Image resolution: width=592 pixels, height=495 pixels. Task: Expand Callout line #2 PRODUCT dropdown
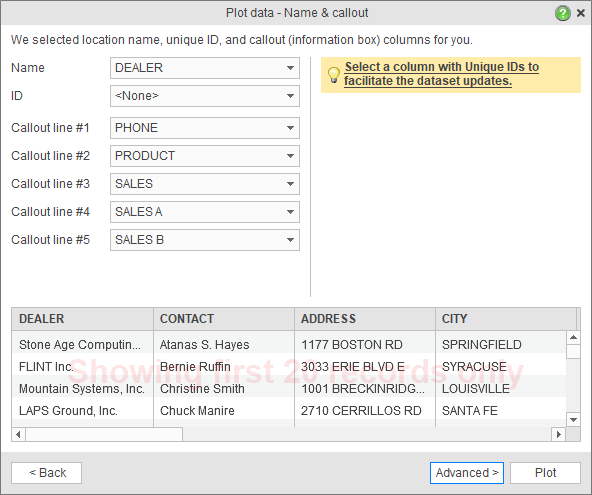(x=205, y=156)
